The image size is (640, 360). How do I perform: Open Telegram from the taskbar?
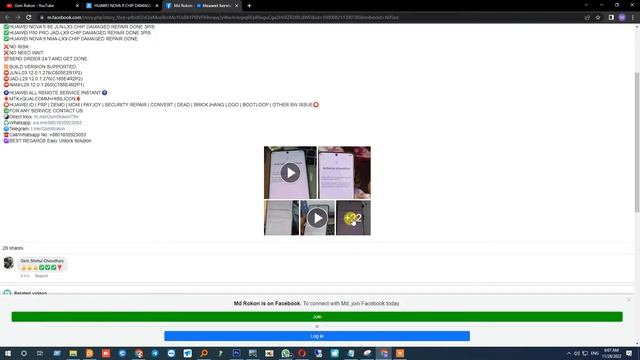coord(155,353)
